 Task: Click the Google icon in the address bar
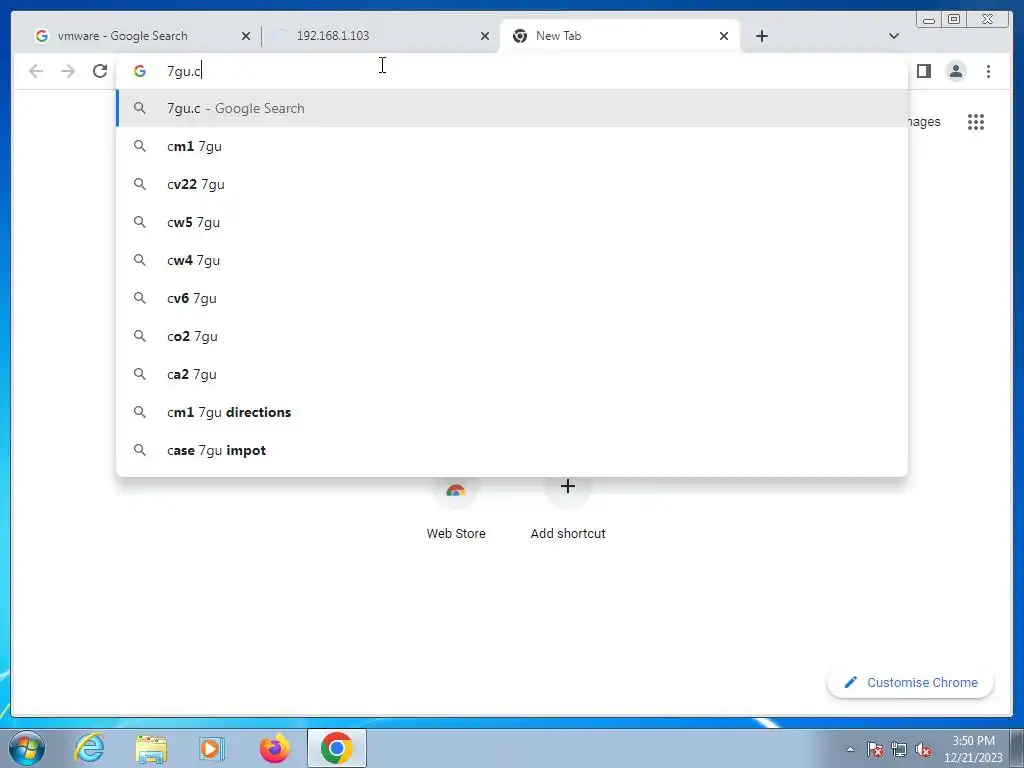click(140, 71)
